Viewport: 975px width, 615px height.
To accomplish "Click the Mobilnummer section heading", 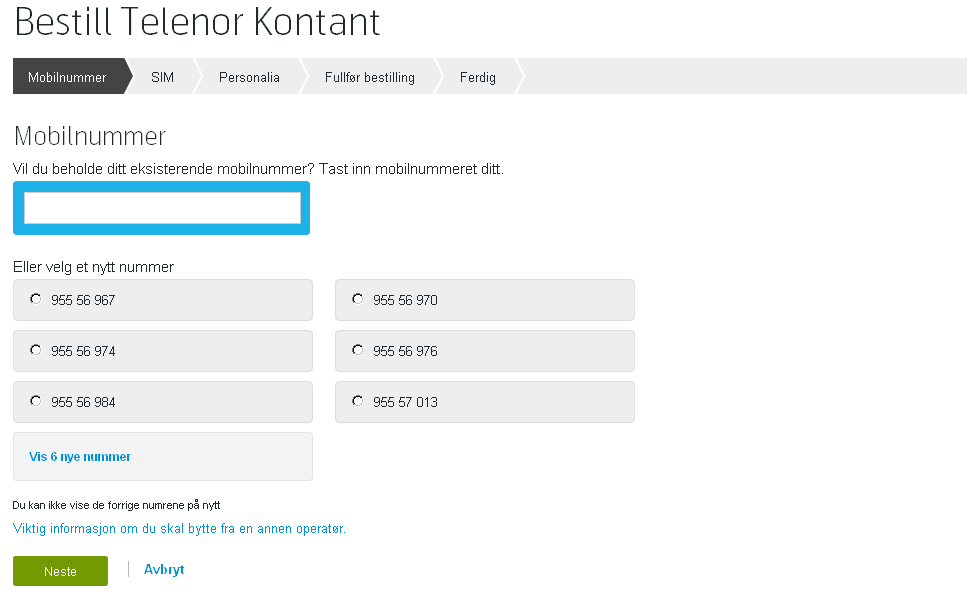I will 90,136.
